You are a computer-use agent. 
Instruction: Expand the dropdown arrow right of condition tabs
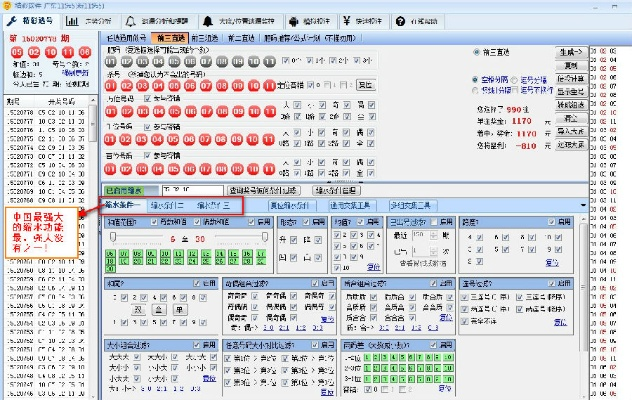point(583,205)
